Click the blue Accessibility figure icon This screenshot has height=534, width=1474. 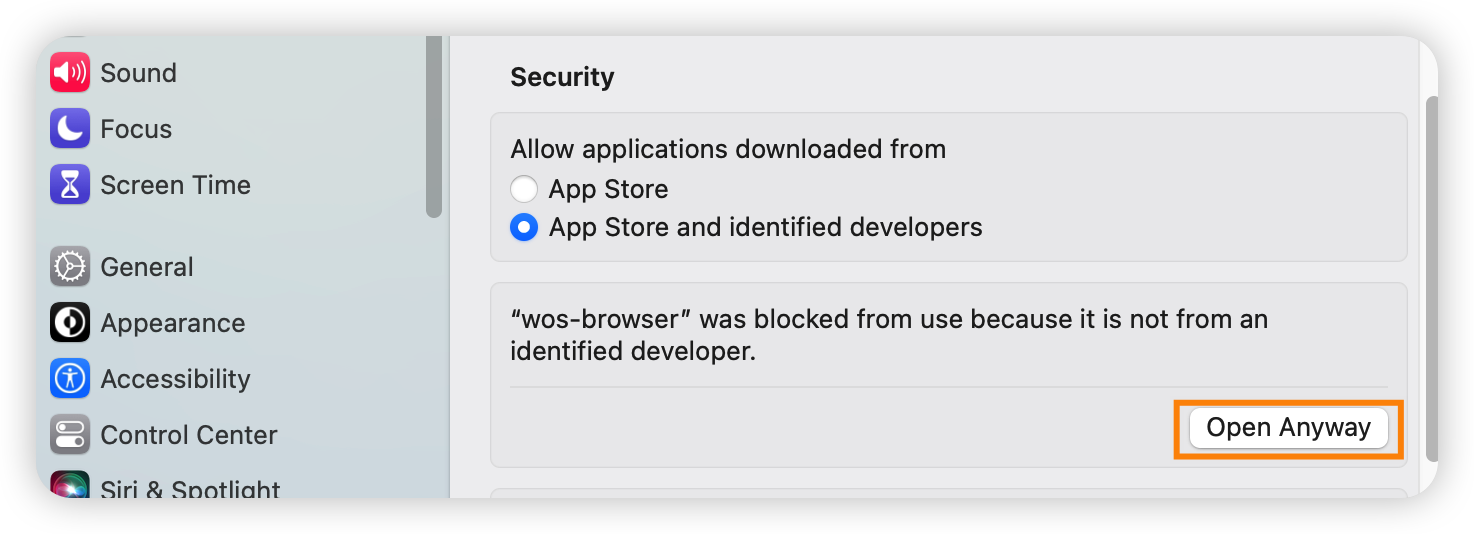(x=70, y=379)
